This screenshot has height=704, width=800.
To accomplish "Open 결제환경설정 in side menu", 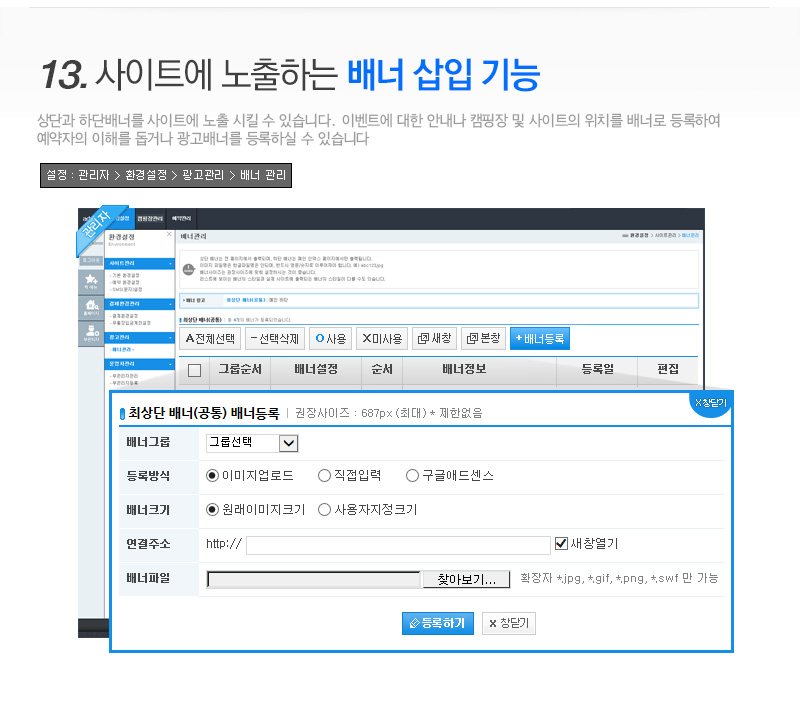I will click(x=124, y=316).
